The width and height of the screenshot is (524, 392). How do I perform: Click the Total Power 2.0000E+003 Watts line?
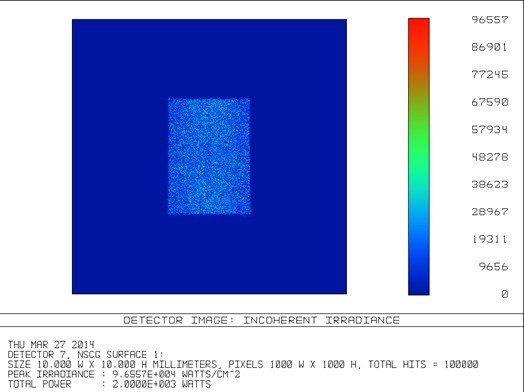pyautogui.click(x=109, y=384)
